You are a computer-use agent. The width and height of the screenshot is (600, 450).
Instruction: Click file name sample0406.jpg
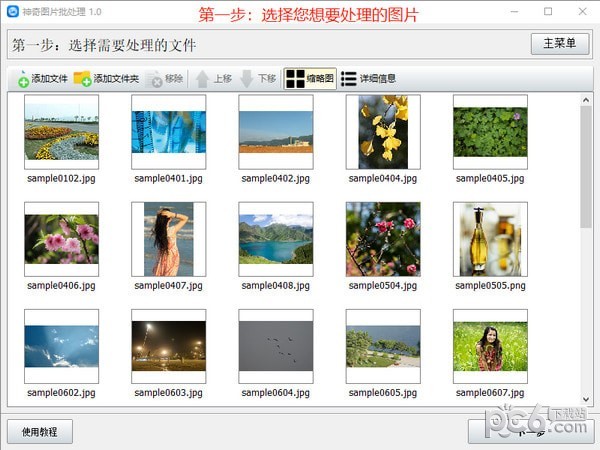tap(61, 286)
